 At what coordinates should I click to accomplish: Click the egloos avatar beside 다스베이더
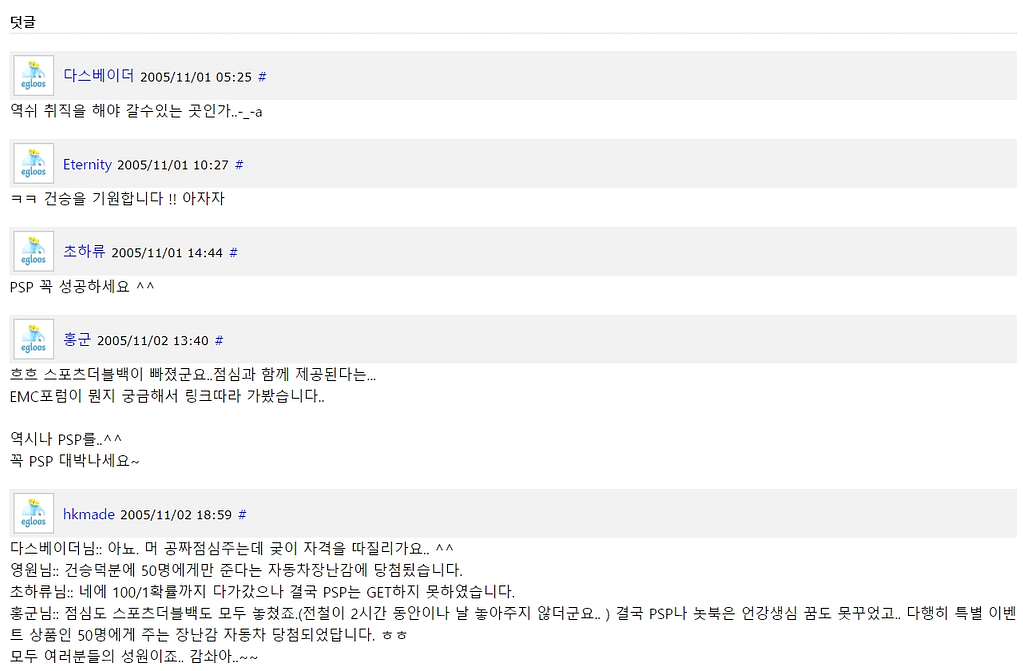[33, 76]
